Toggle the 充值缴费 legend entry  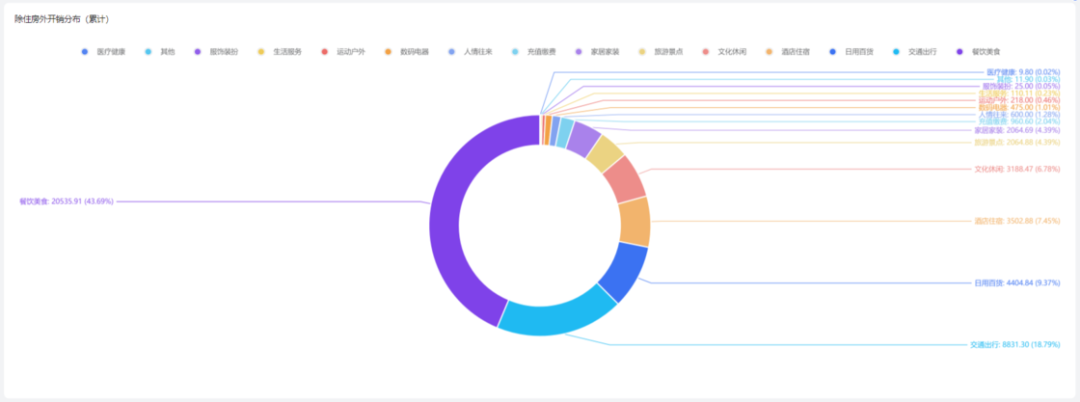(x=533, y=52)
